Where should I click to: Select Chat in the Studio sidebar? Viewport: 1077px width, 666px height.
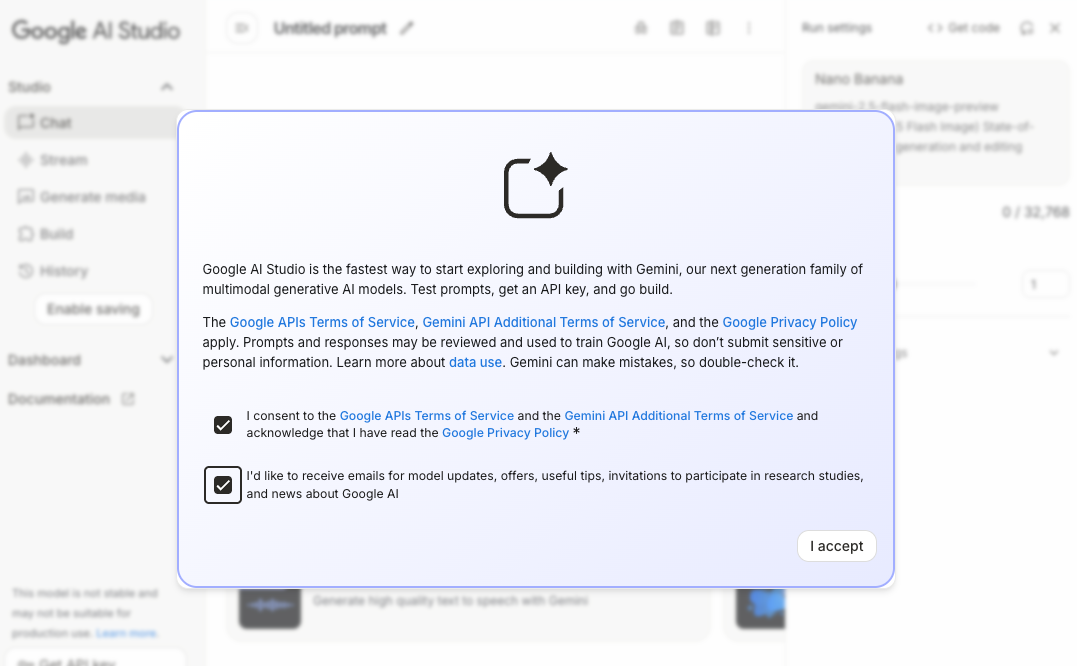point(56,123)
